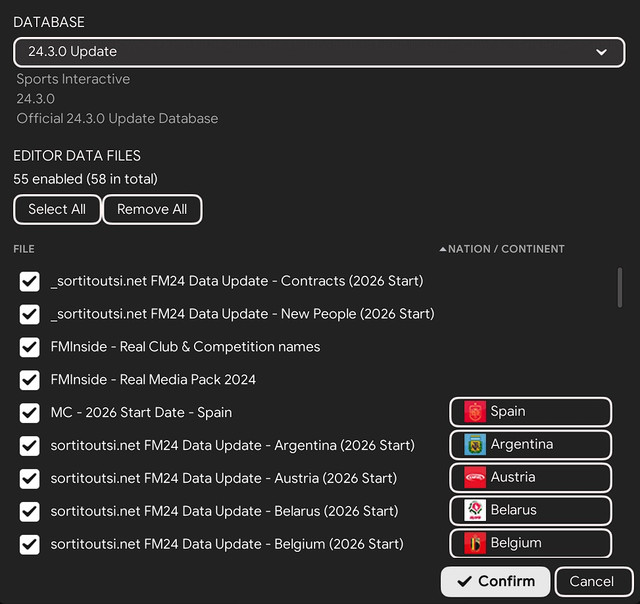The image size is (640, 604).
Task: Select the New People (2026 Start) file name
Action: [242, 314]
